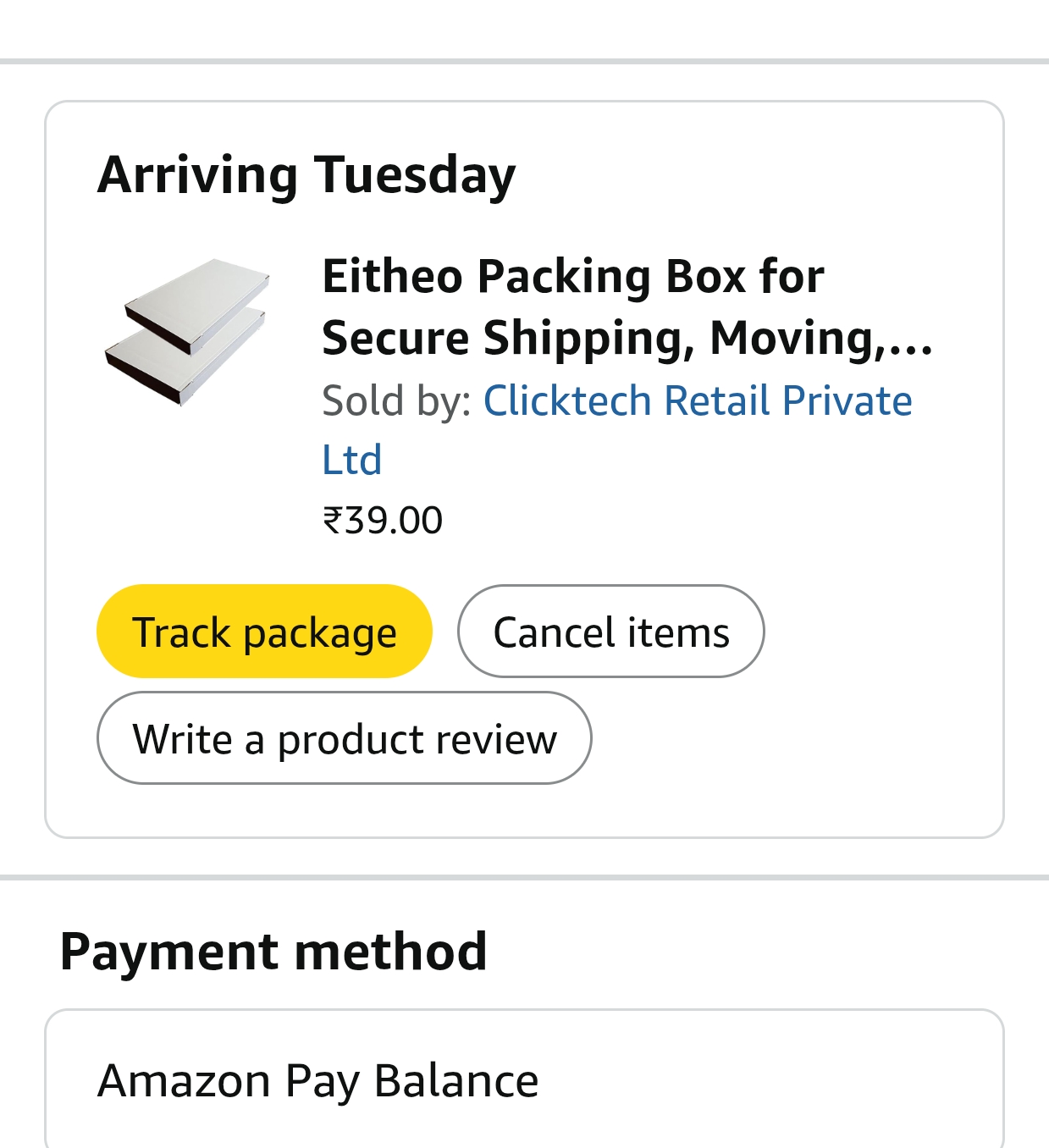Image resolution: width=1049 pixels, height=1148 pixels.
Task: Open the Eitheo Packing Box title
Action: pyautogui.click(x=572, y=276)
